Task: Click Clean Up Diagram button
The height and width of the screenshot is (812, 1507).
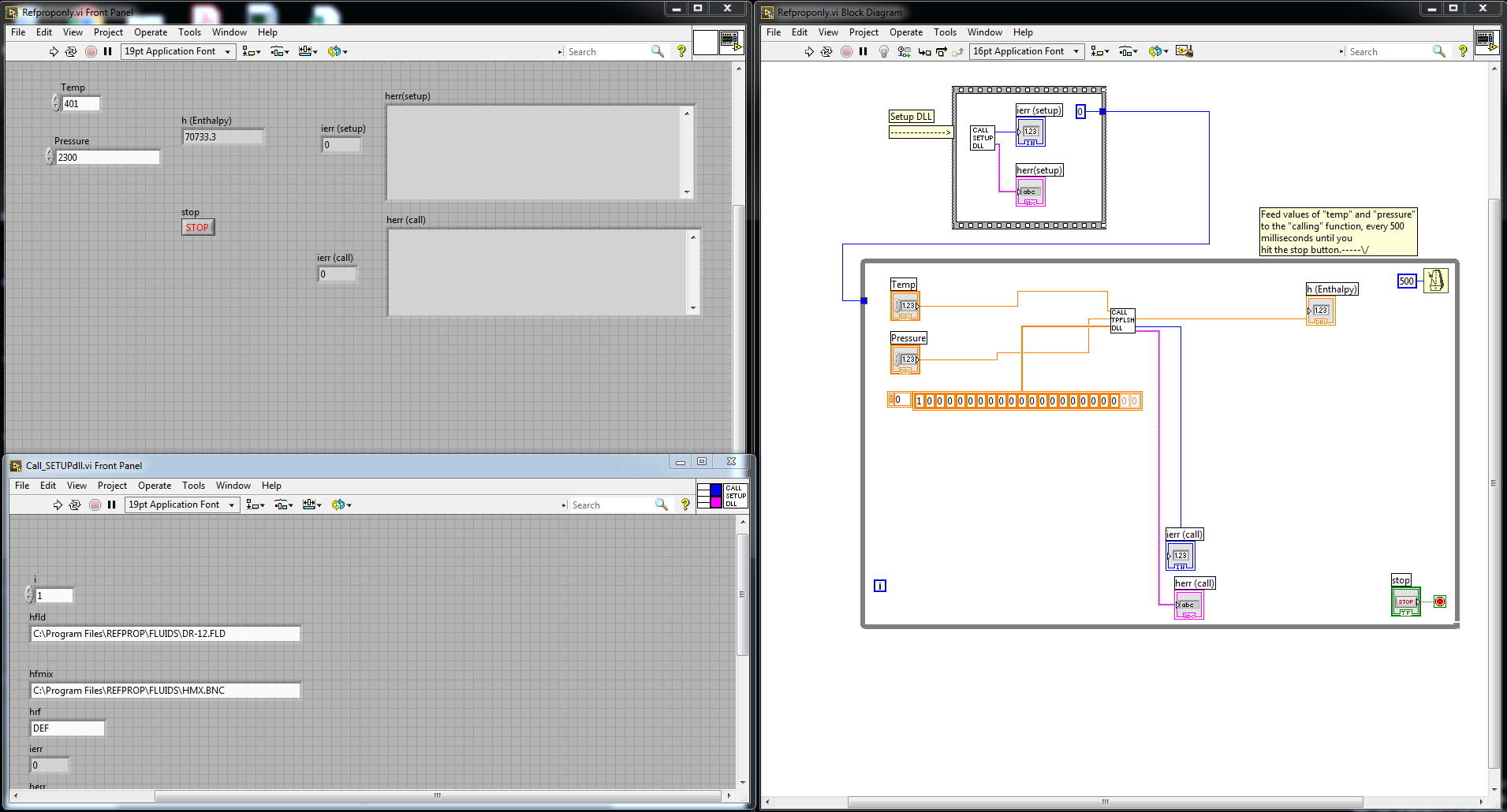Action: point(1185,50)
